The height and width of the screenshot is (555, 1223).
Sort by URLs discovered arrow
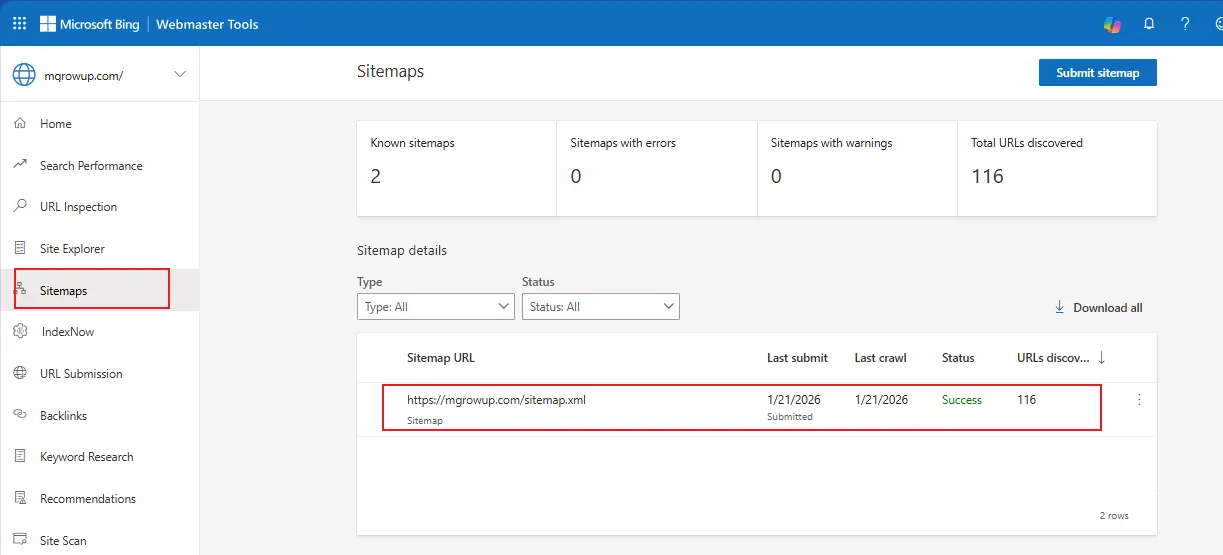pyautogui.click(x=1101, y=358)
